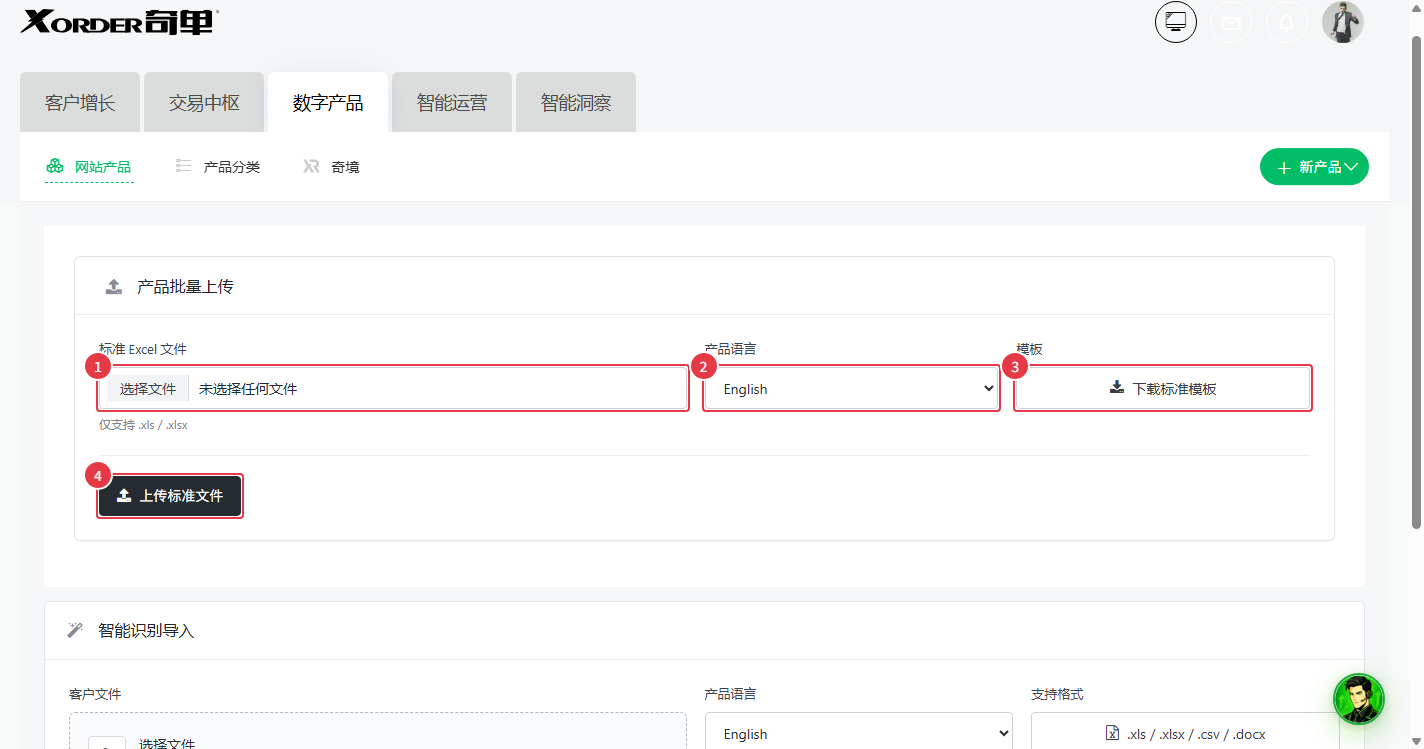This screenshot has height=749, width=1424.
Task: Click the 上传标准文件 button
Action: pos(170,496)
